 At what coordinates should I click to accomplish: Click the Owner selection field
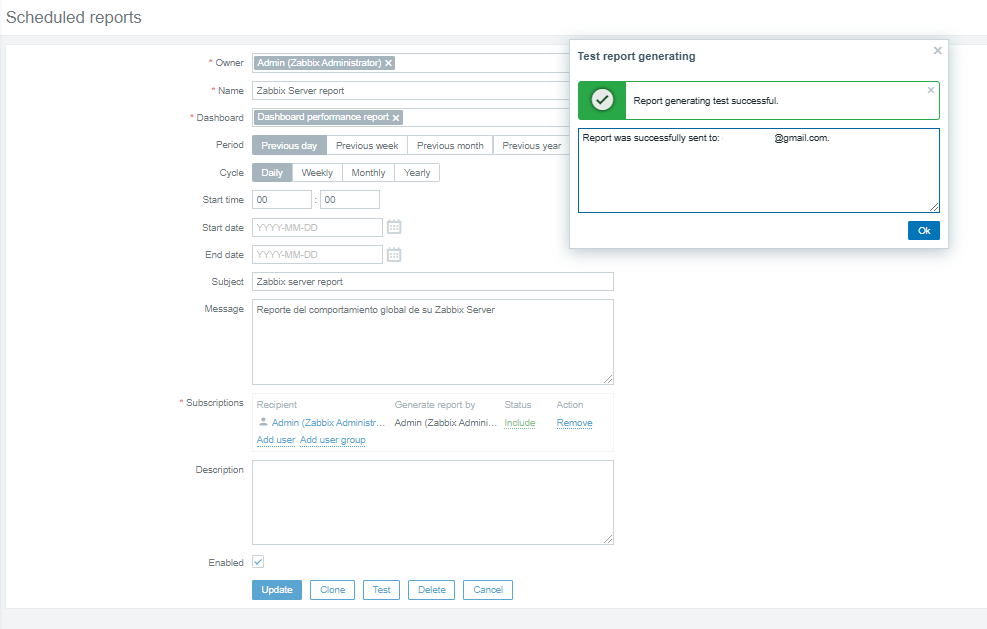[x=410, y=63]
